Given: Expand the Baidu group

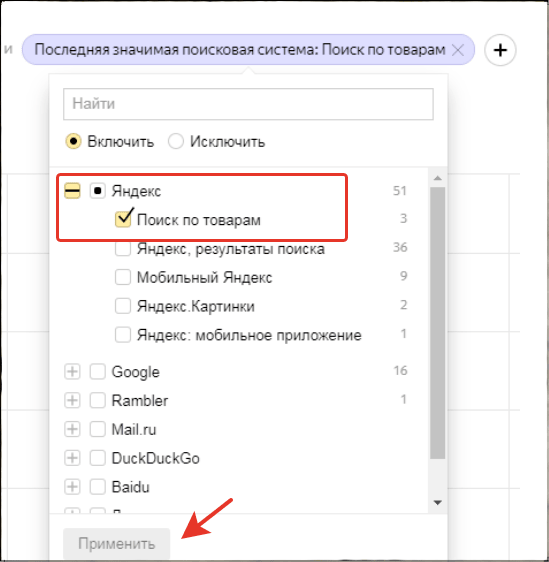Looking at the screenshot, I should pos(72,487).
